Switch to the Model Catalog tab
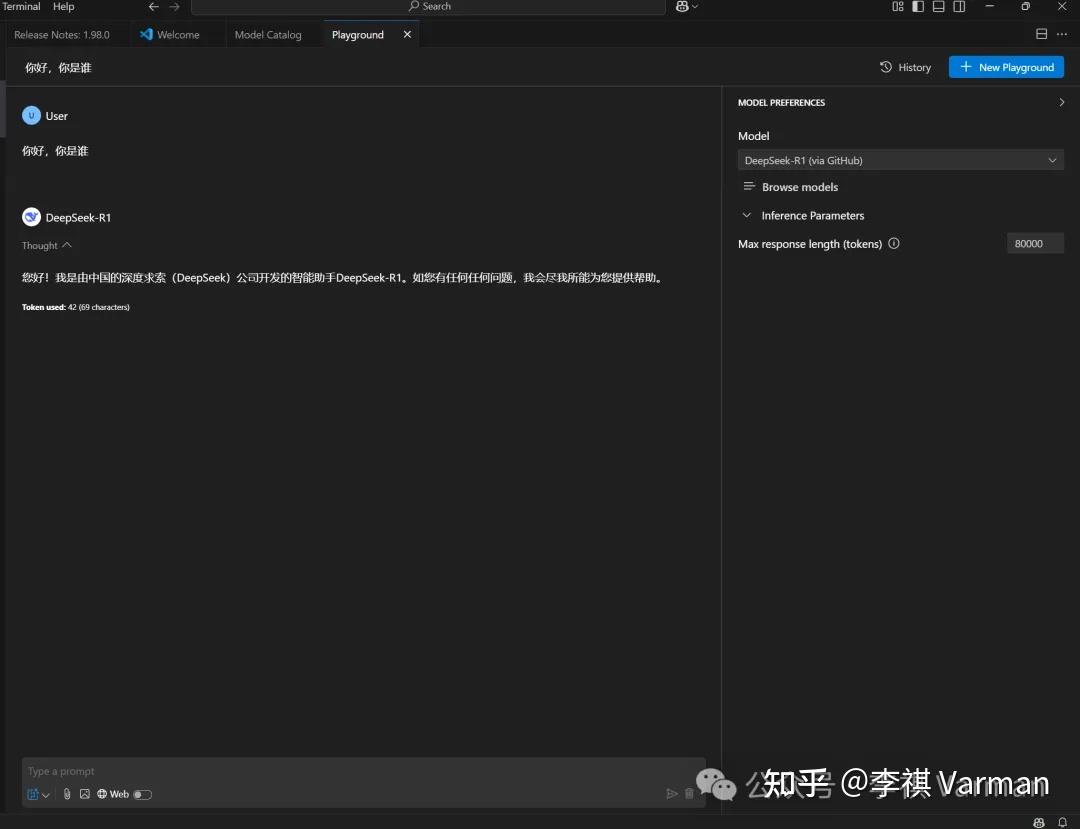1080x829 pixels. pos(268,34)
